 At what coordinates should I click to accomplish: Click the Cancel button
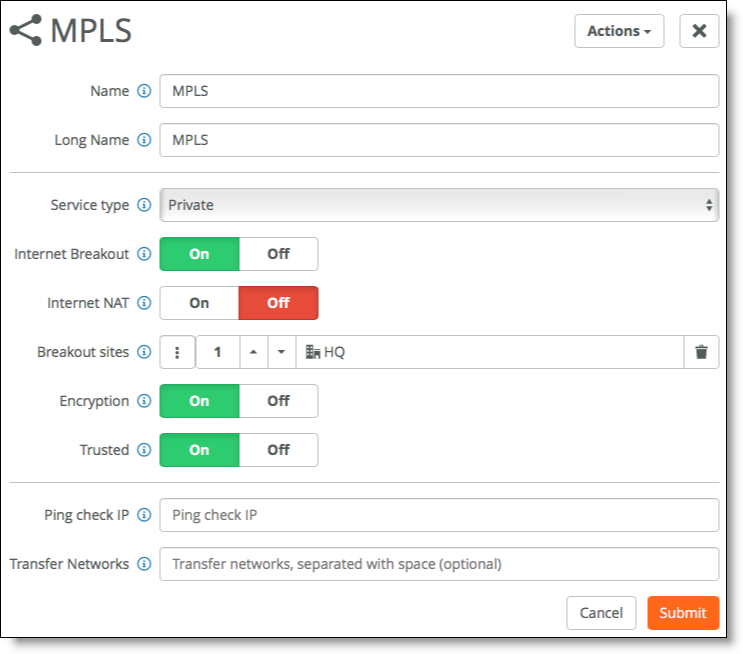pyautogui.click(x=601, y=613)
